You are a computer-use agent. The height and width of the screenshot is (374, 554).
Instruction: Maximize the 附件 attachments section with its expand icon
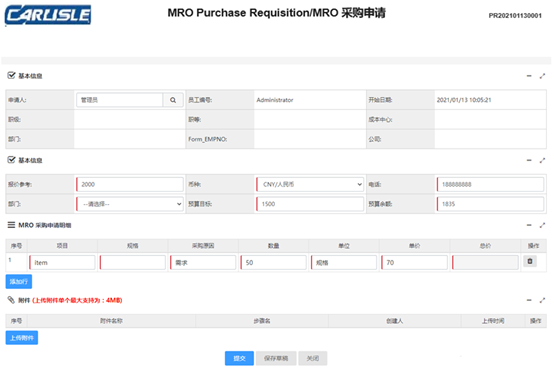[x=542, y=300]
